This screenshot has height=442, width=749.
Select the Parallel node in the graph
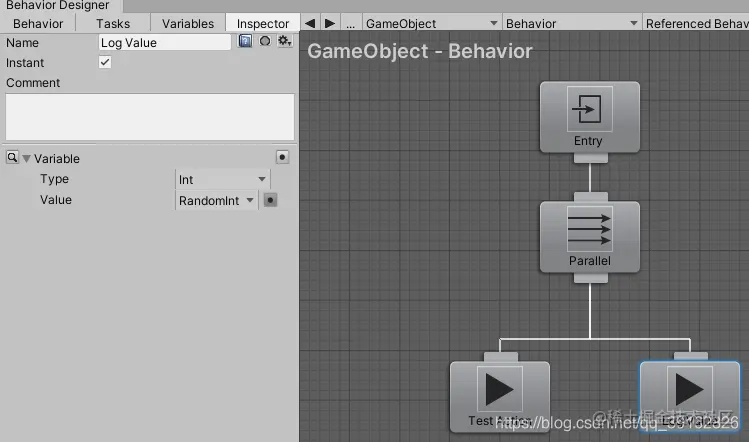[590, 237]
